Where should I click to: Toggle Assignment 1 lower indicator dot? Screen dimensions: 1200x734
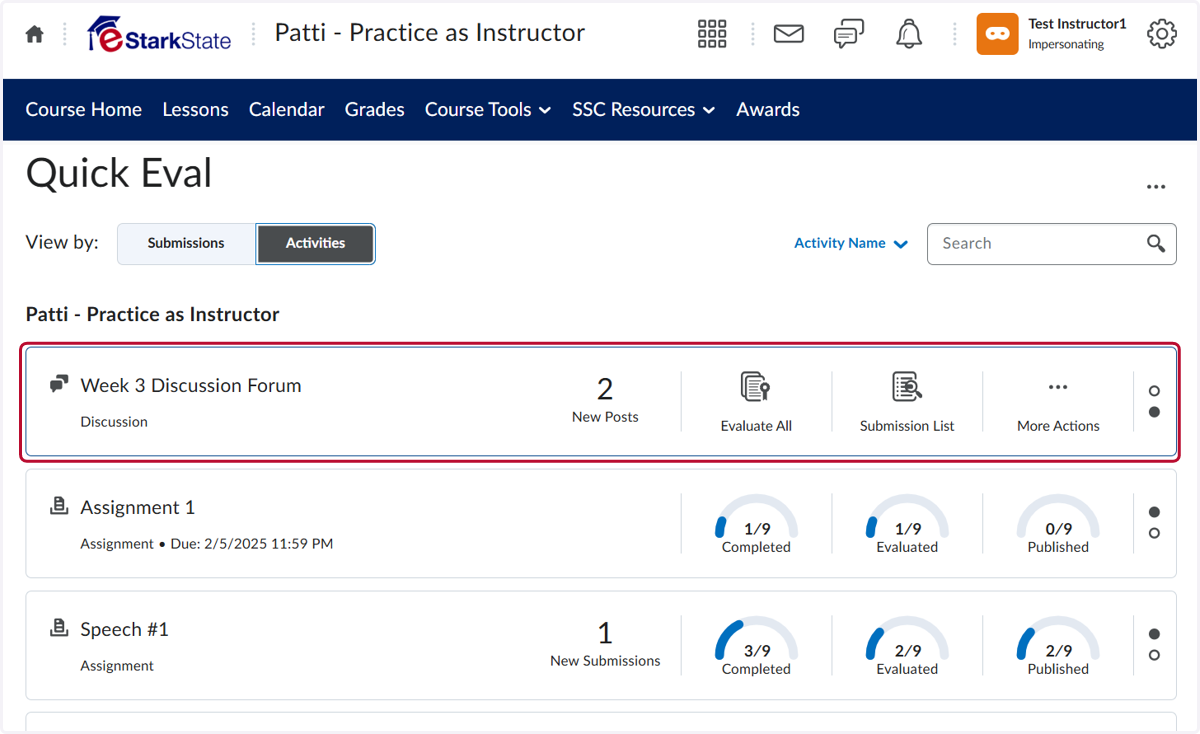point(1154,533)
